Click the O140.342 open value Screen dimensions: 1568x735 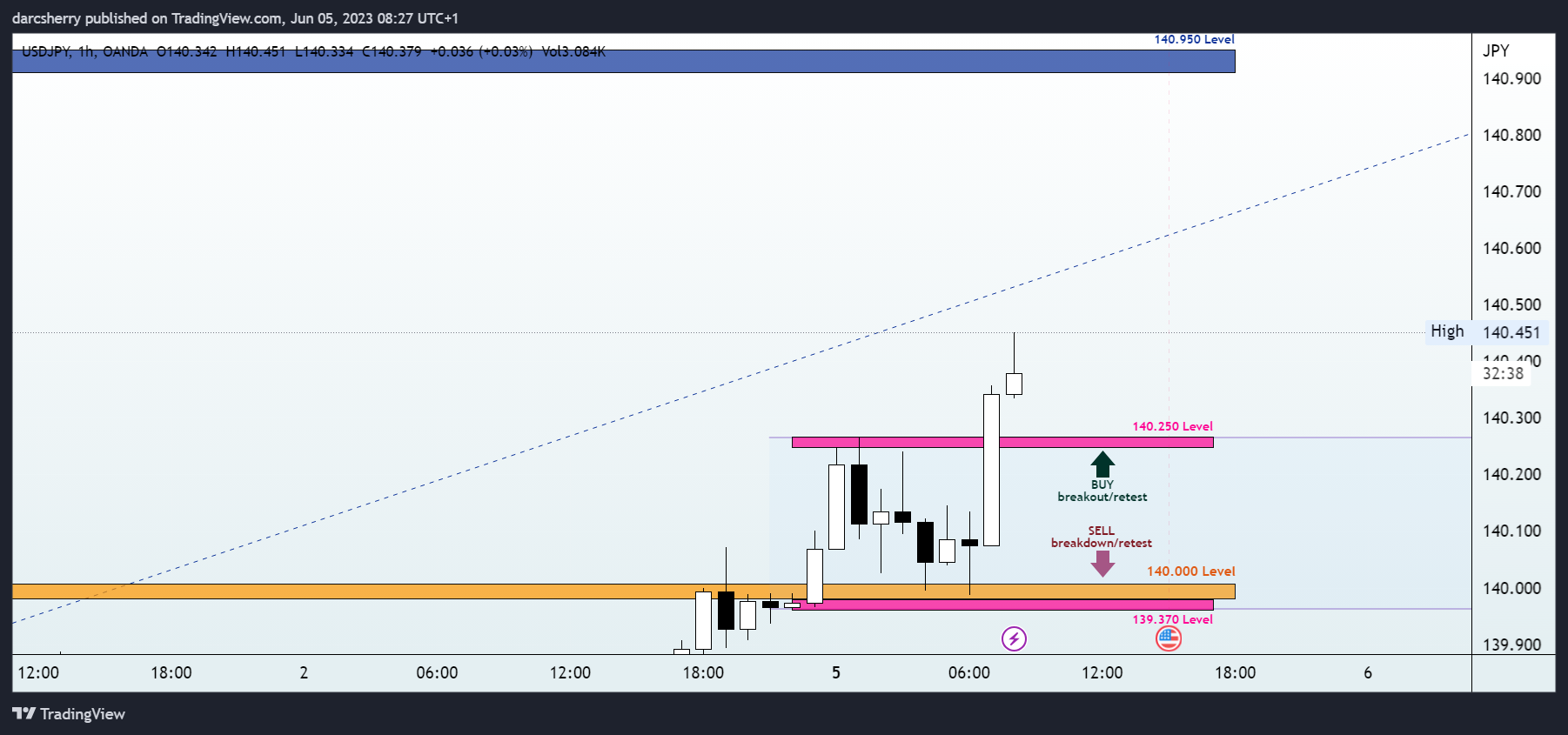click(186, 51)
